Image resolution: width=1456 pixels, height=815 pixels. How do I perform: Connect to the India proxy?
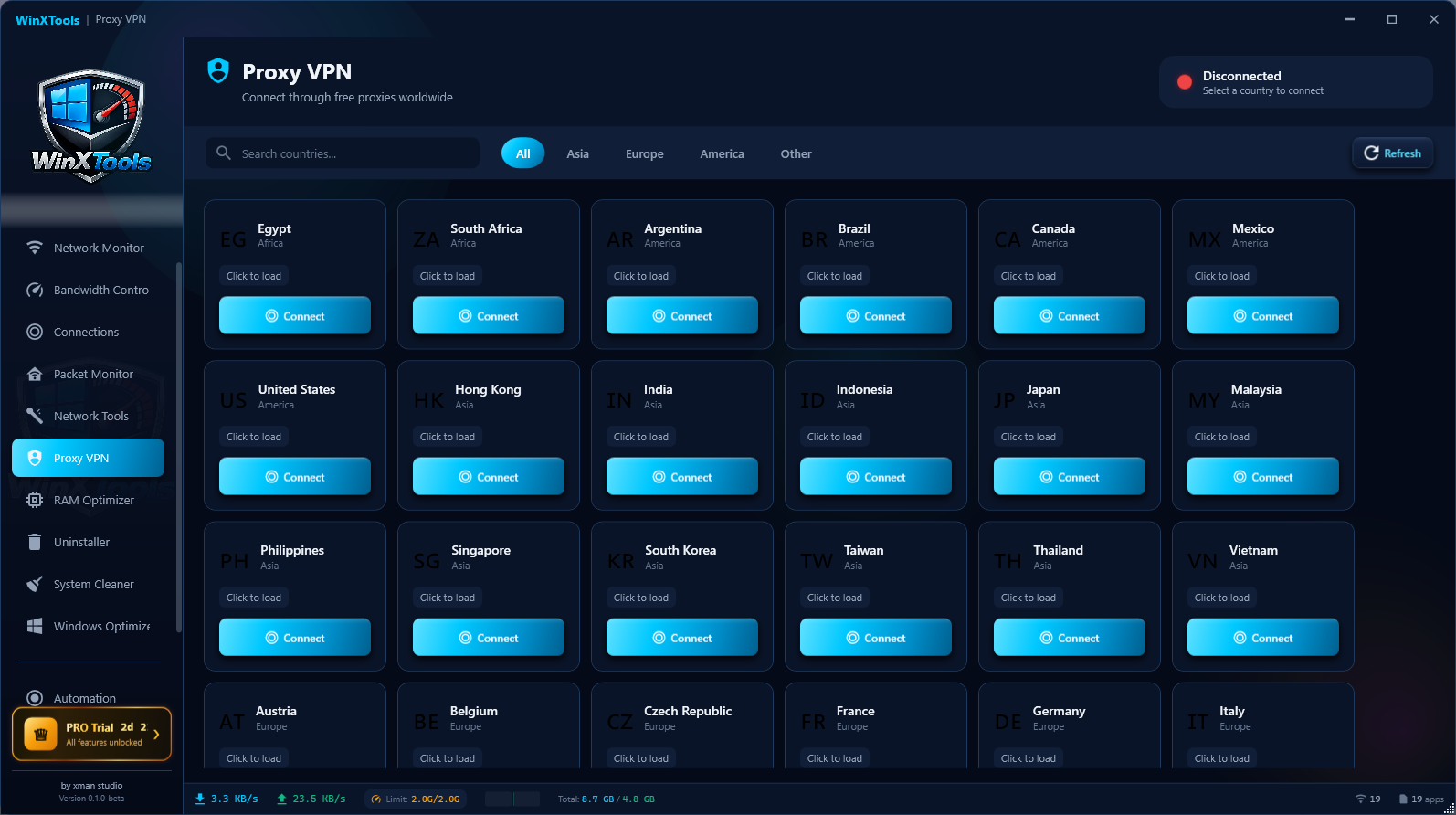coord(682,477)
